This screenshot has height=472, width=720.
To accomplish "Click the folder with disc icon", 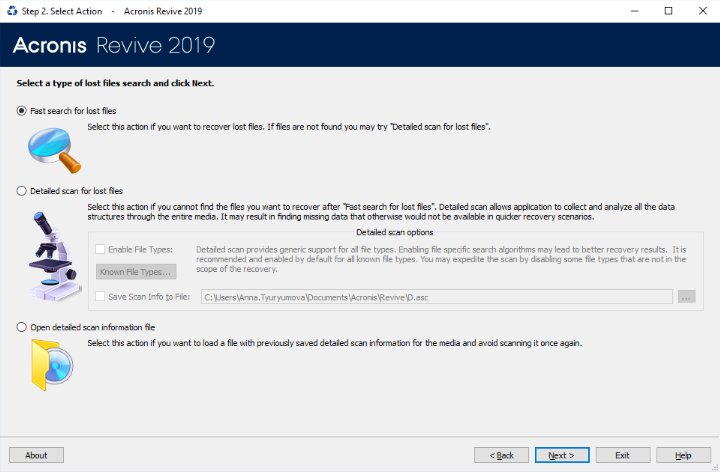I will 52,365.
